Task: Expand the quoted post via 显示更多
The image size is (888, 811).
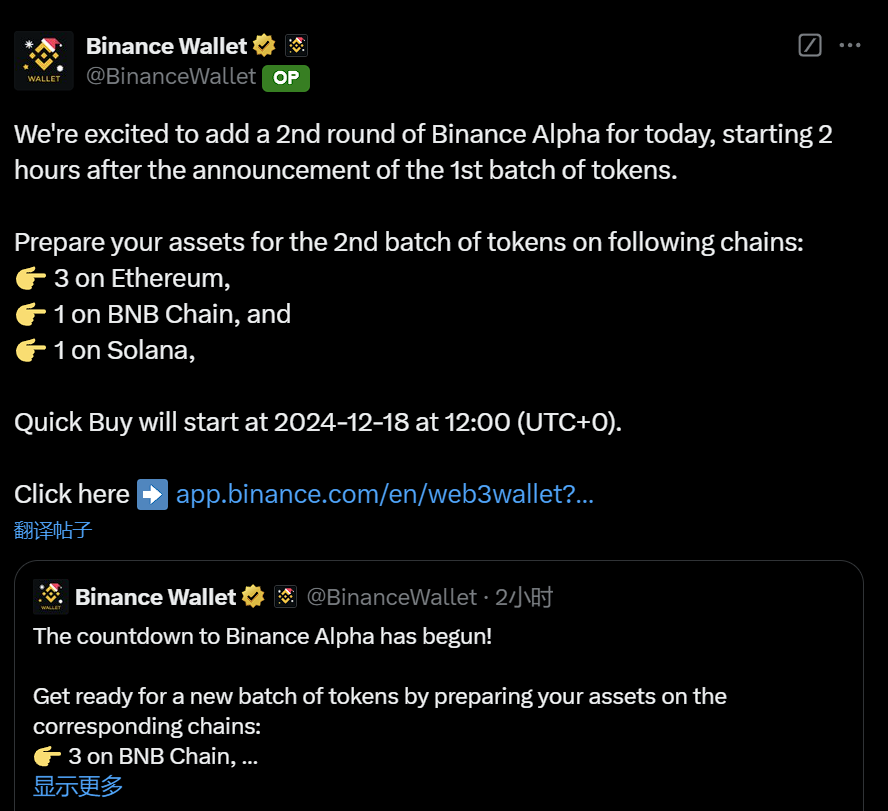Action: tap(77, 787)
